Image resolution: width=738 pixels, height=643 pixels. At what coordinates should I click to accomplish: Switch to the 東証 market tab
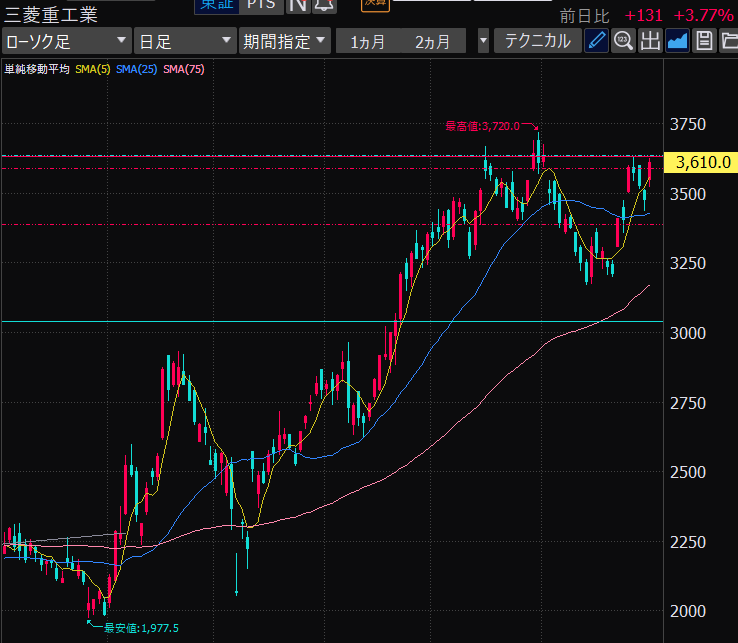(217, 6)
